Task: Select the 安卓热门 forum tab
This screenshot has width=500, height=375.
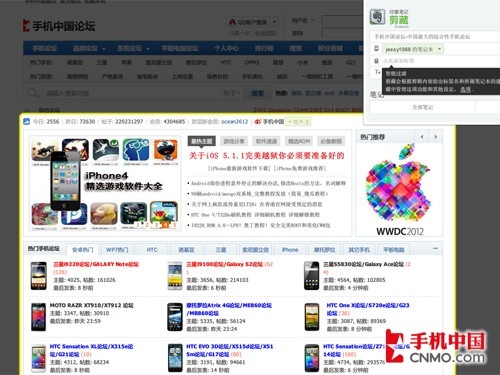Action: coord(82,250)
